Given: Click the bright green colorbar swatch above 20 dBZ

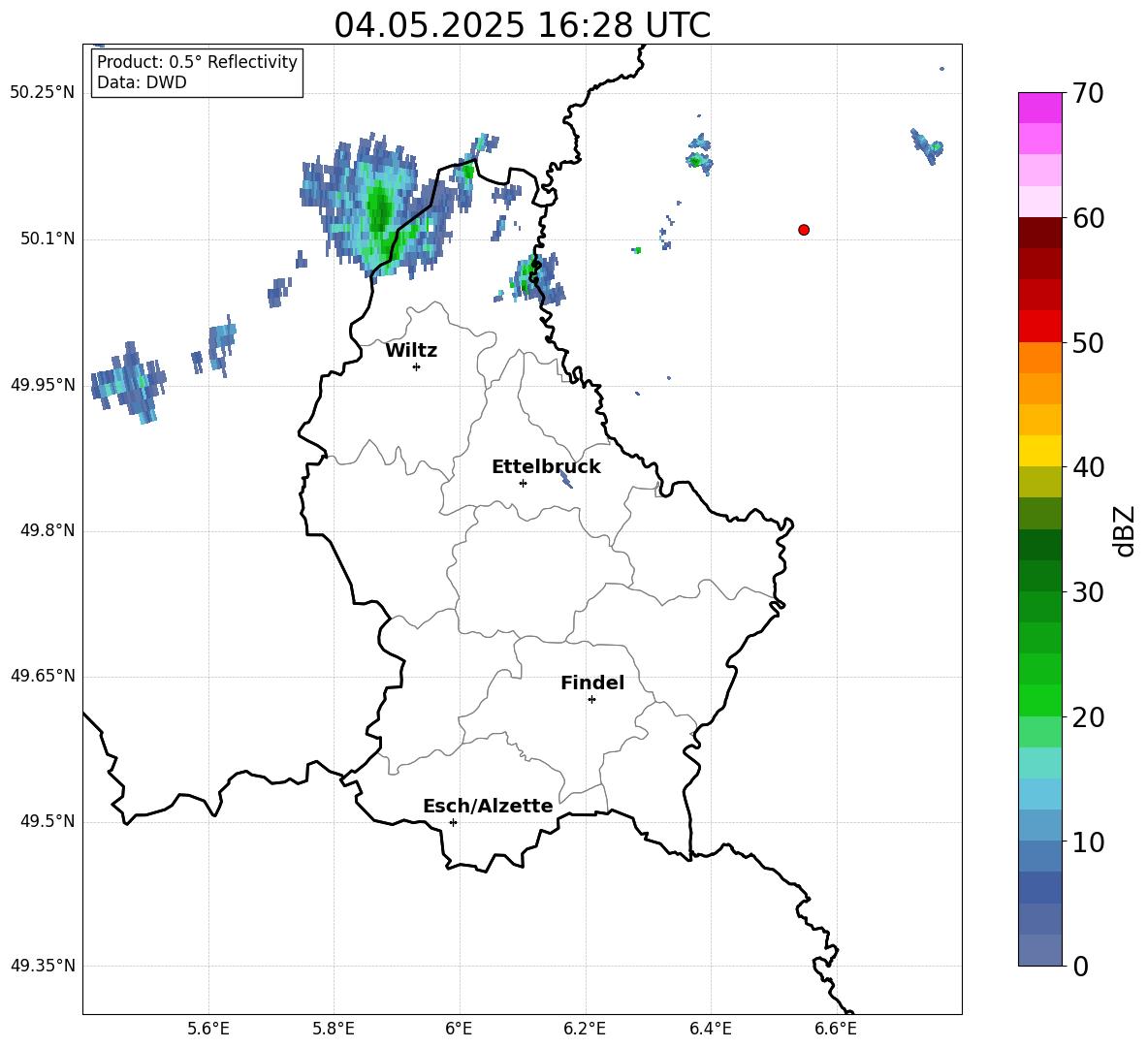Looking at the screenshot, I should tap(1039, 700).
